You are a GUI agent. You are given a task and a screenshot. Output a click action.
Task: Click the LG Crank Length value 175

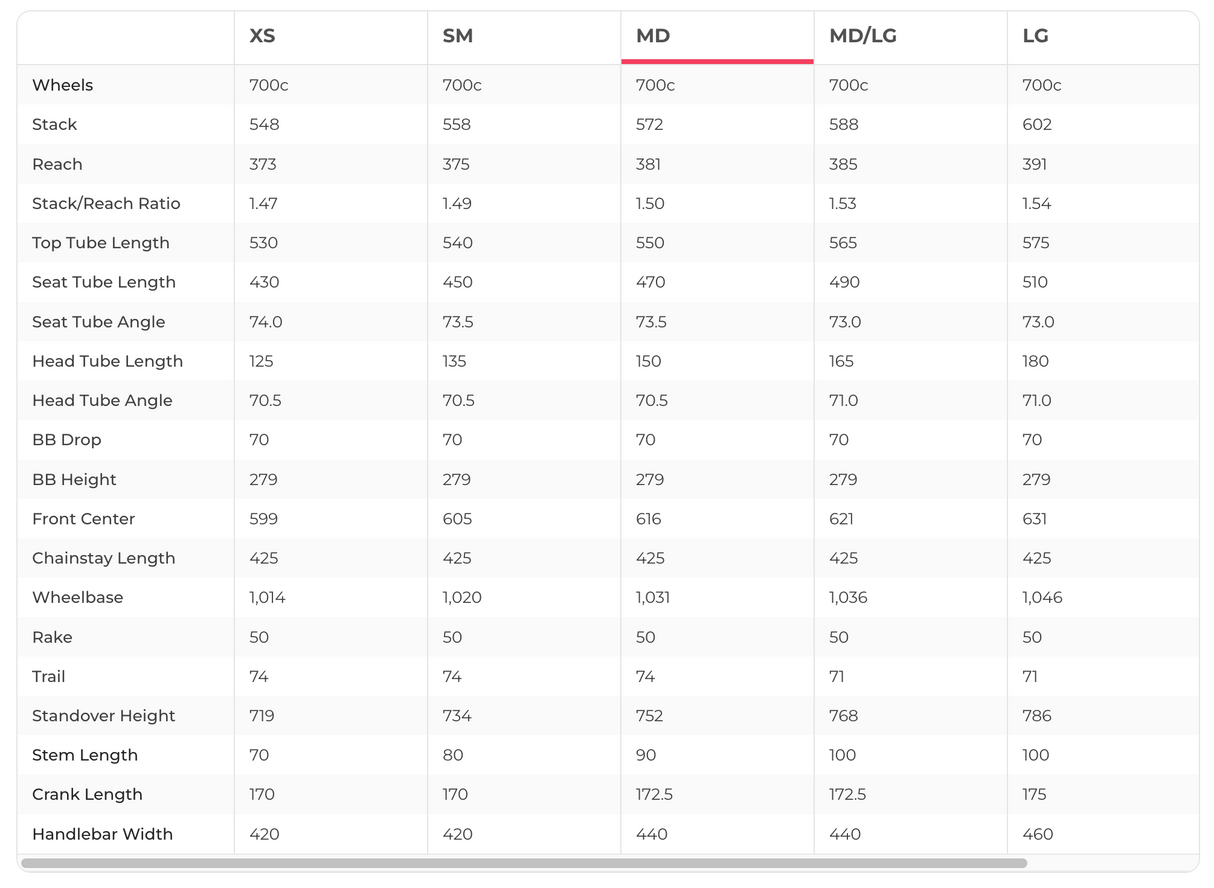click(1034, 794)
